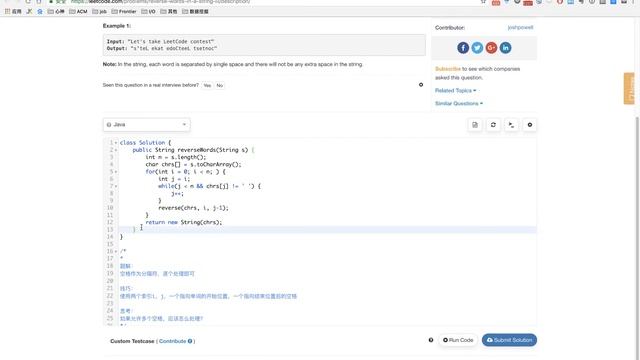Viewport: 640px width, 360px height.
Task: Click the Run Code button
Action: (x=458, y=340)
